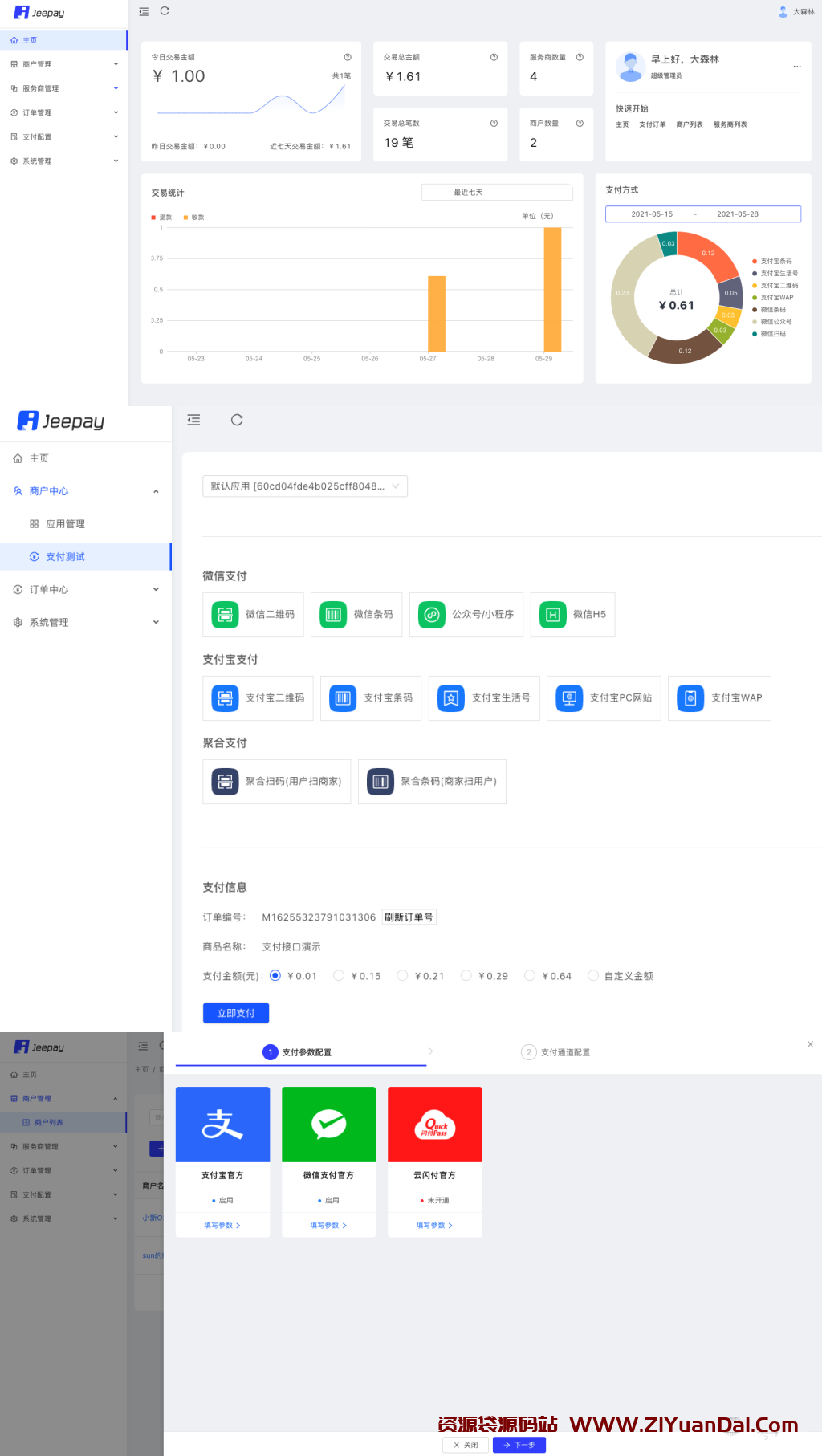Select 微信二维码 payment method
Viewport: 822px width, 1456px height.
pyautogui.click(x=253, y=615)
